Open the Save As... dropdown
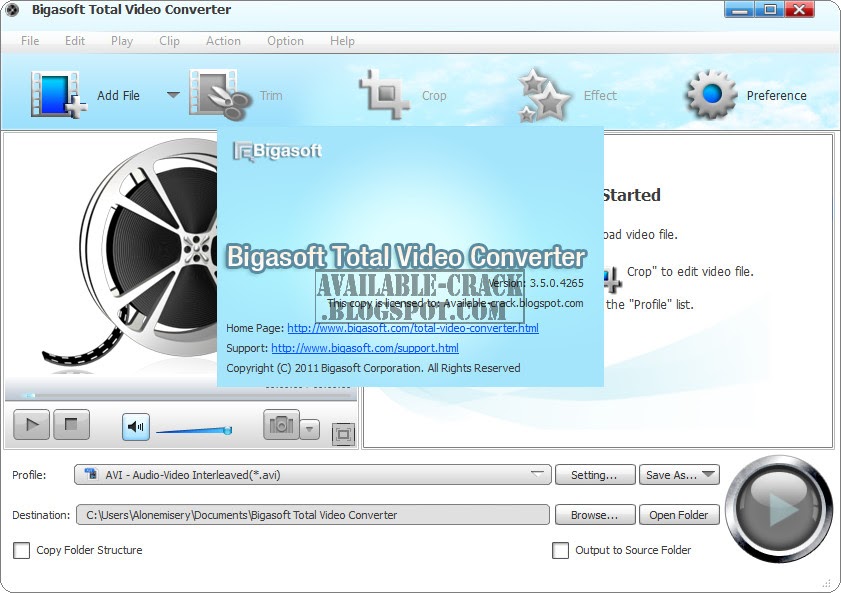The height and width of the screenshot is (593, 841). [x=679, y=475]
